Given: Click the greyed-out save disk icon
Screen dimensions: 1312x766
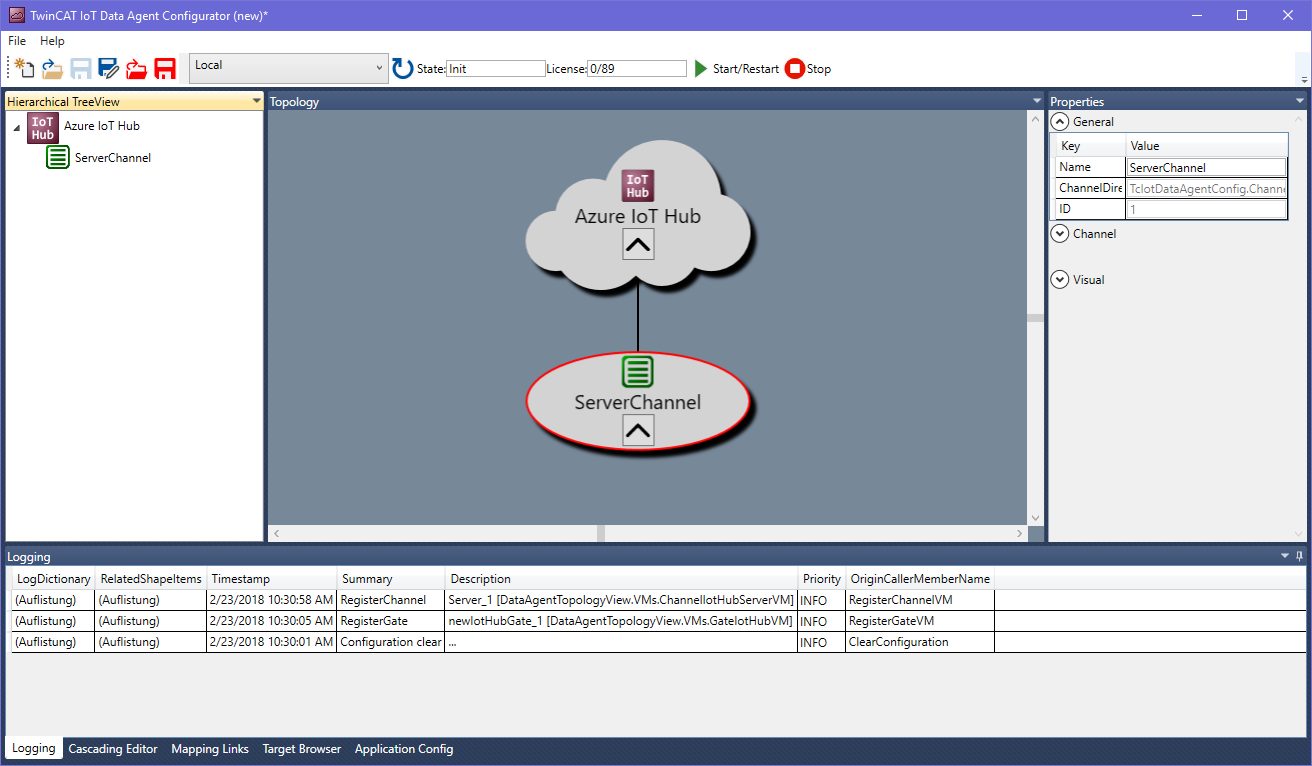Looking at the screenshot, I should 81,69.
